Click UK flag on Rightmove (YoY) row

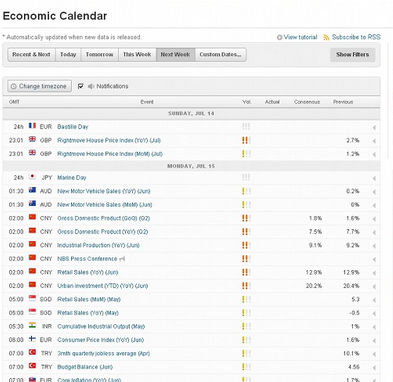pyautogui.click(x=32, y=139)
